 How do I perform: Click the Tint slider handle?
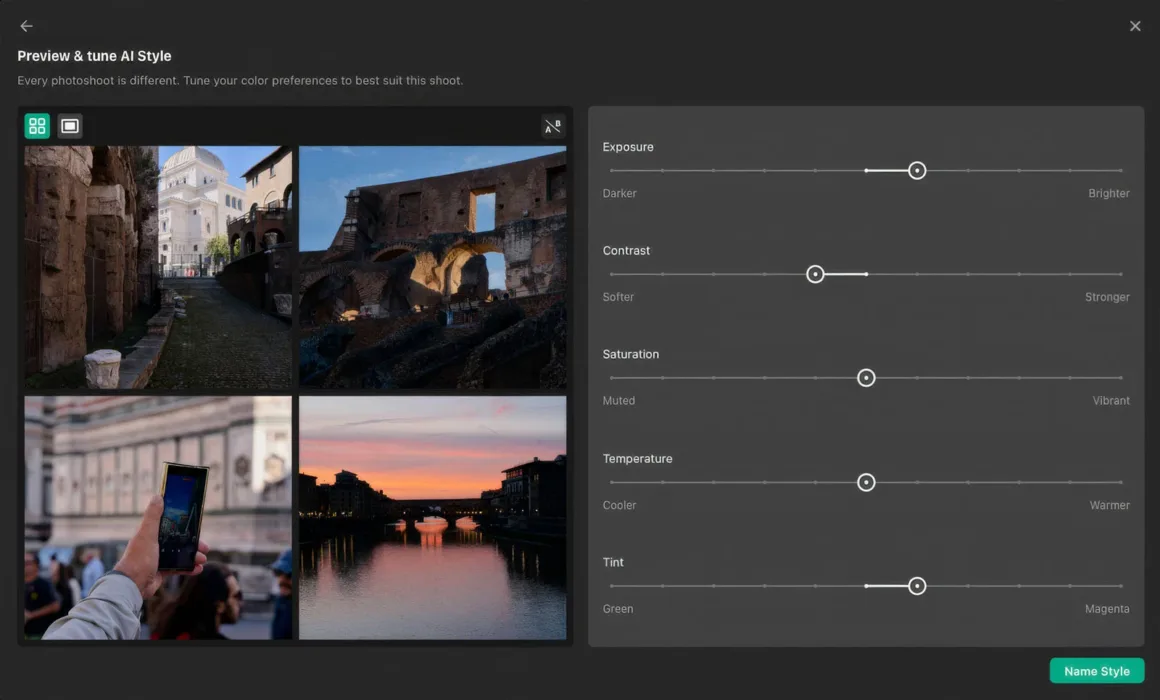[917, 586]
